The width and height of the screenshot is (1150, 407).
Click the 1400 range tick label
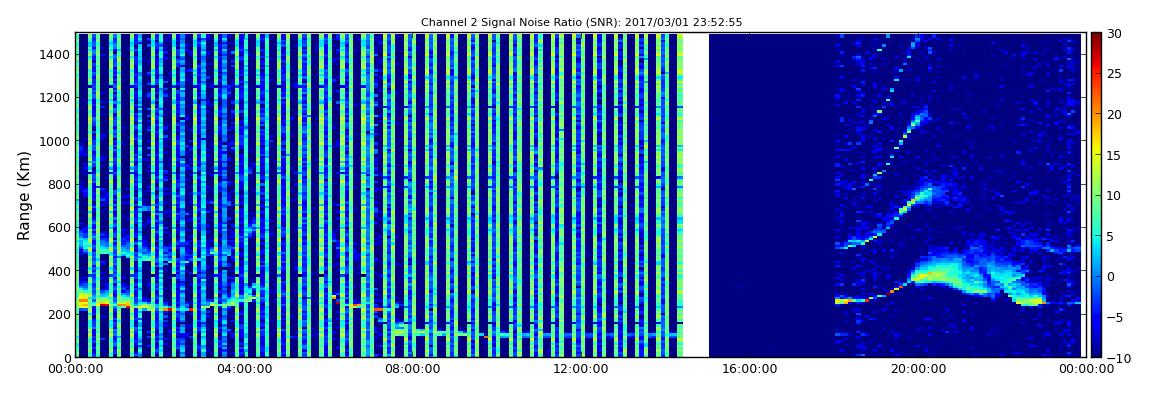point(56,54)
